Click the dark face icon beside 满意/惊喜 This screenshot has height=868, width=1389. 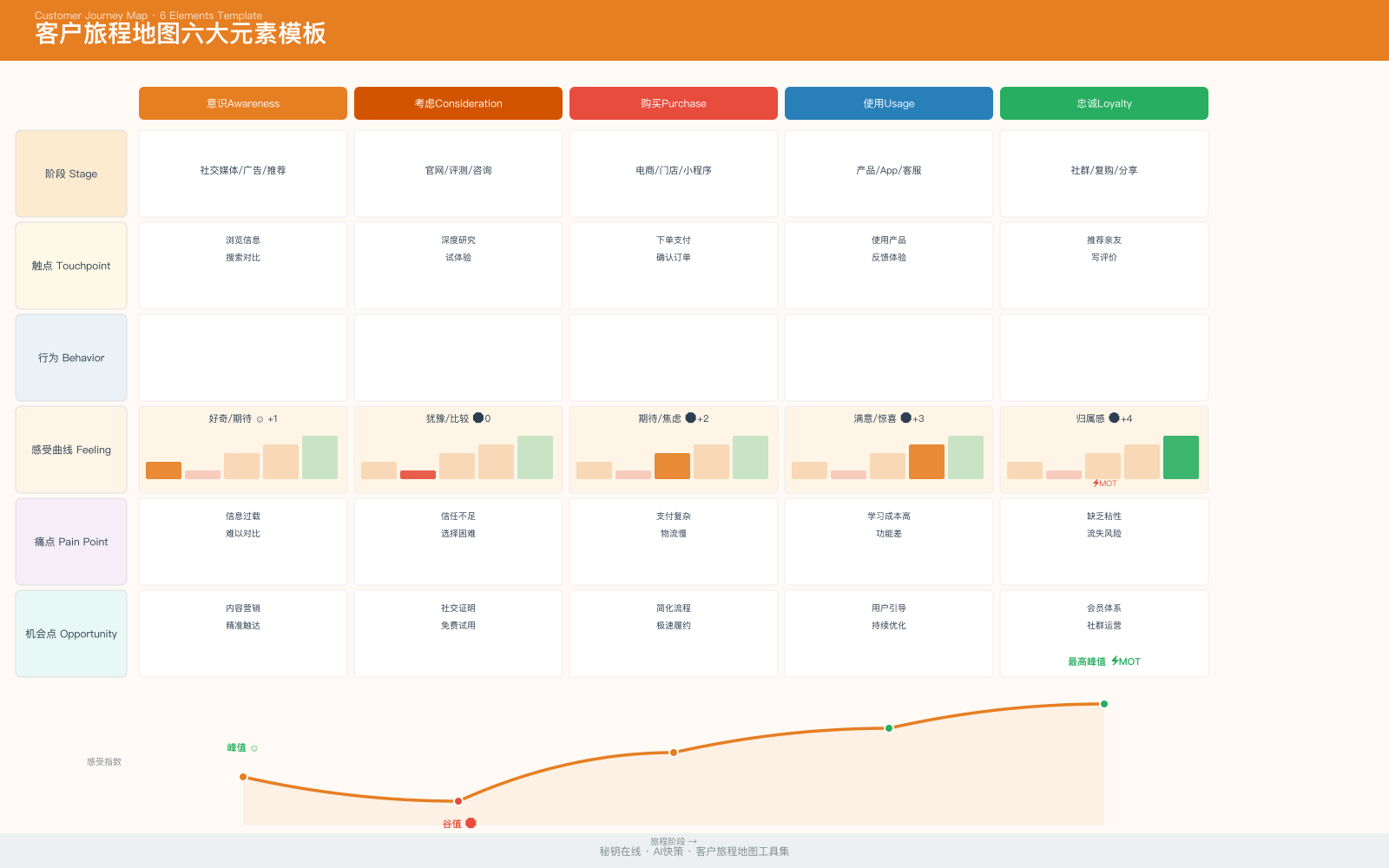[x=905, y=418]
